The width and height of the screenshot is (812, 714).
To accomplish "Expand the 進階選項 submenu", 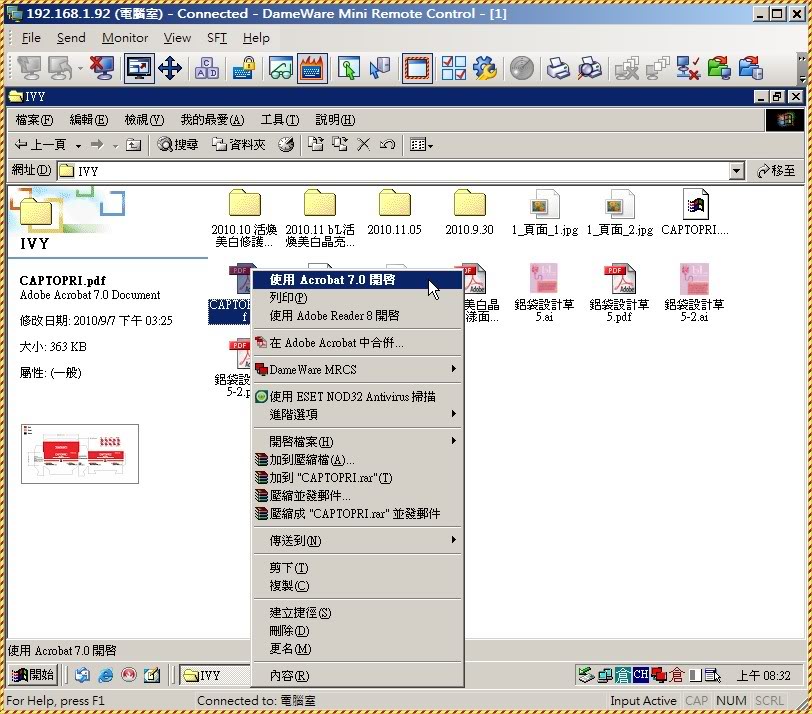I will pos(357,414).
